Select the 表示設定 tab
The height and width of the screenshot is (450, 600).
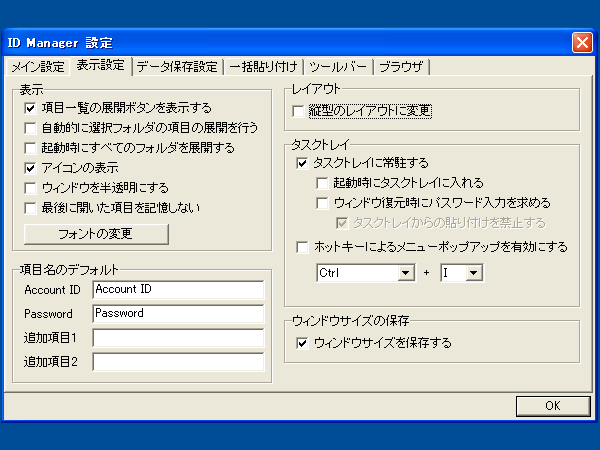101,65
